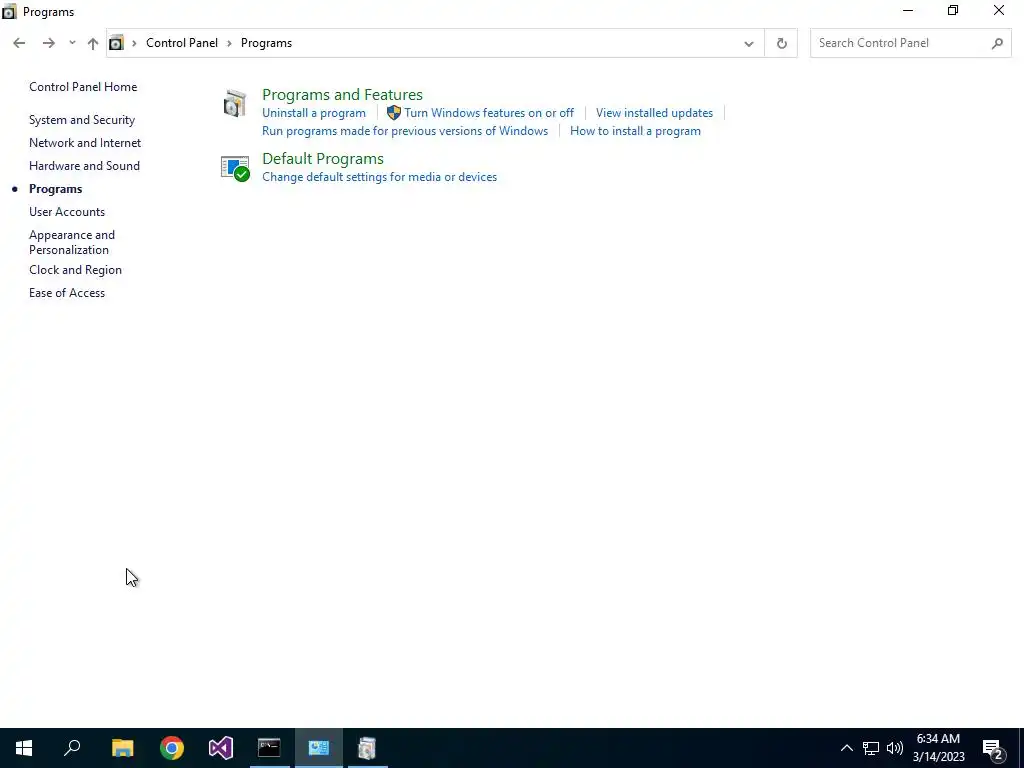This screenshot has height=768, width=1024.
Task: Go back with the back arrow
Action: [x=19, y=43]
